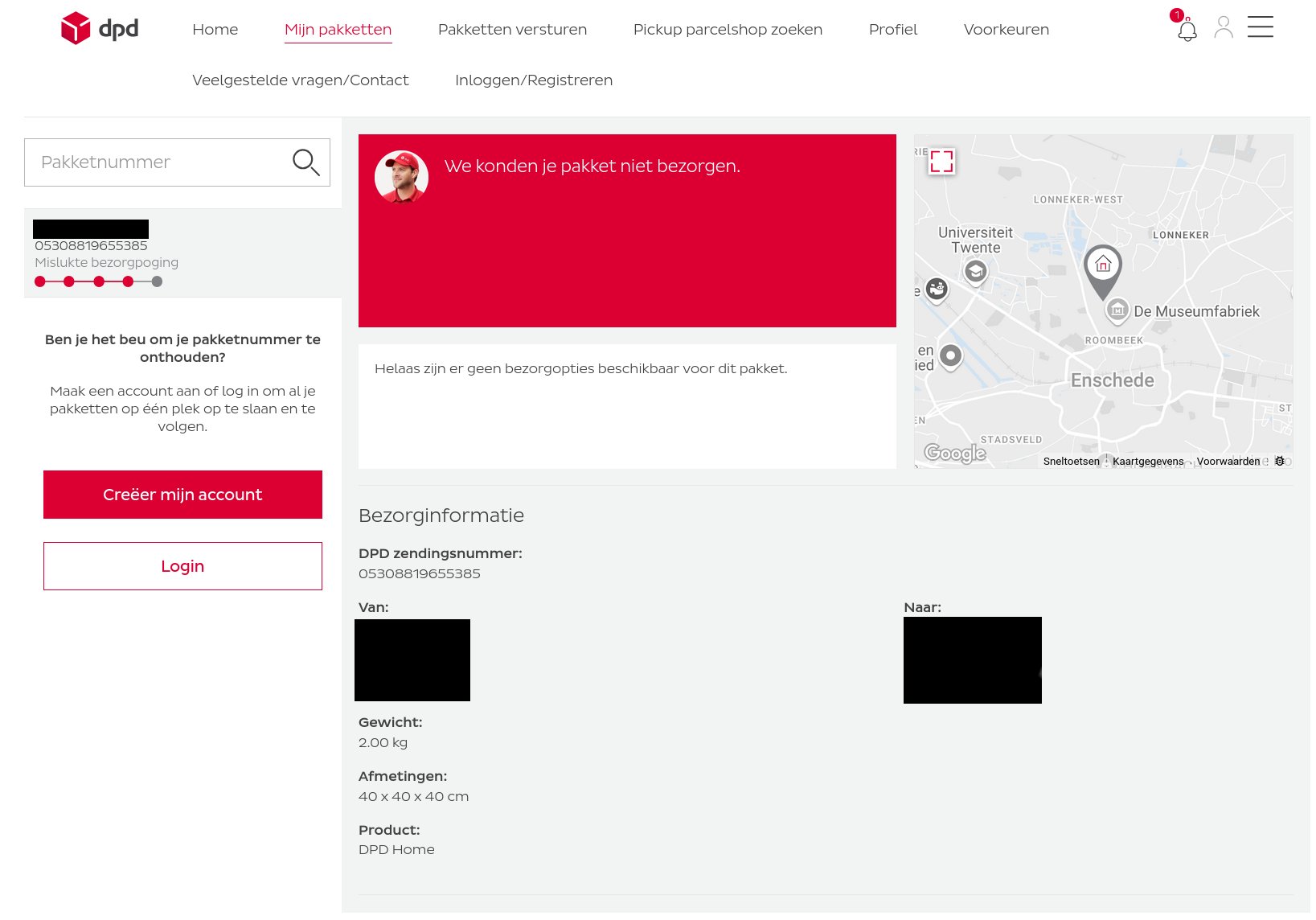Open Pickup parcelshop zoeken
The height and width of the screenshot is (920, 1316).
pyautogui.click(x=728, y=30)
